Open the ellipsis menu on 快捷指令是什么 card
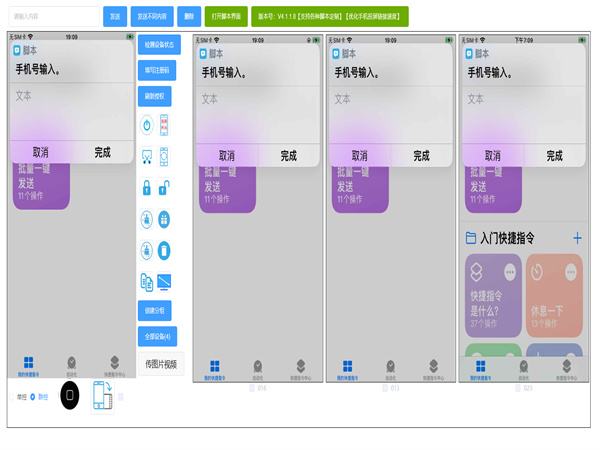Image resolution: width=600 pixels, height=450 pixels. [510, 273]
